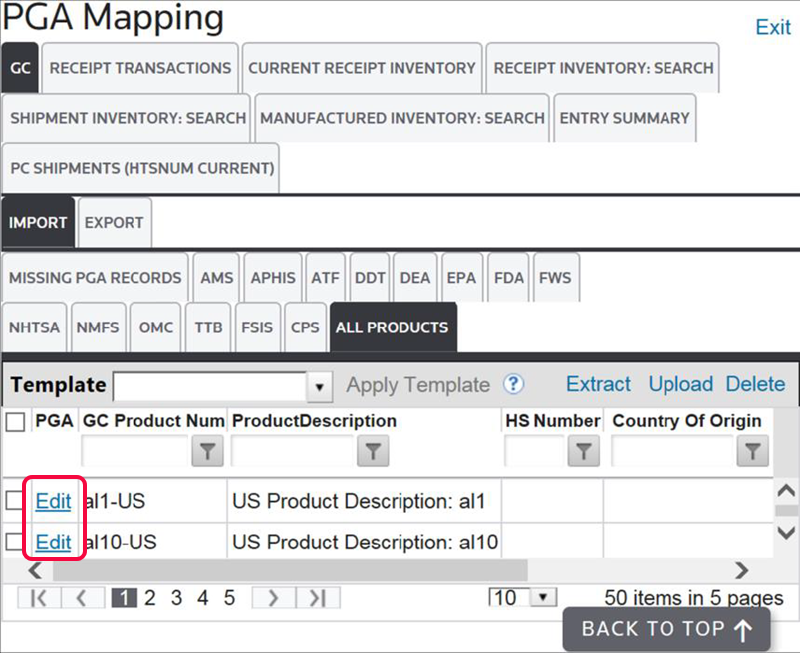Click filter icon under GC Product Num
The image size is (800, 653).
(x=206, y=453)
